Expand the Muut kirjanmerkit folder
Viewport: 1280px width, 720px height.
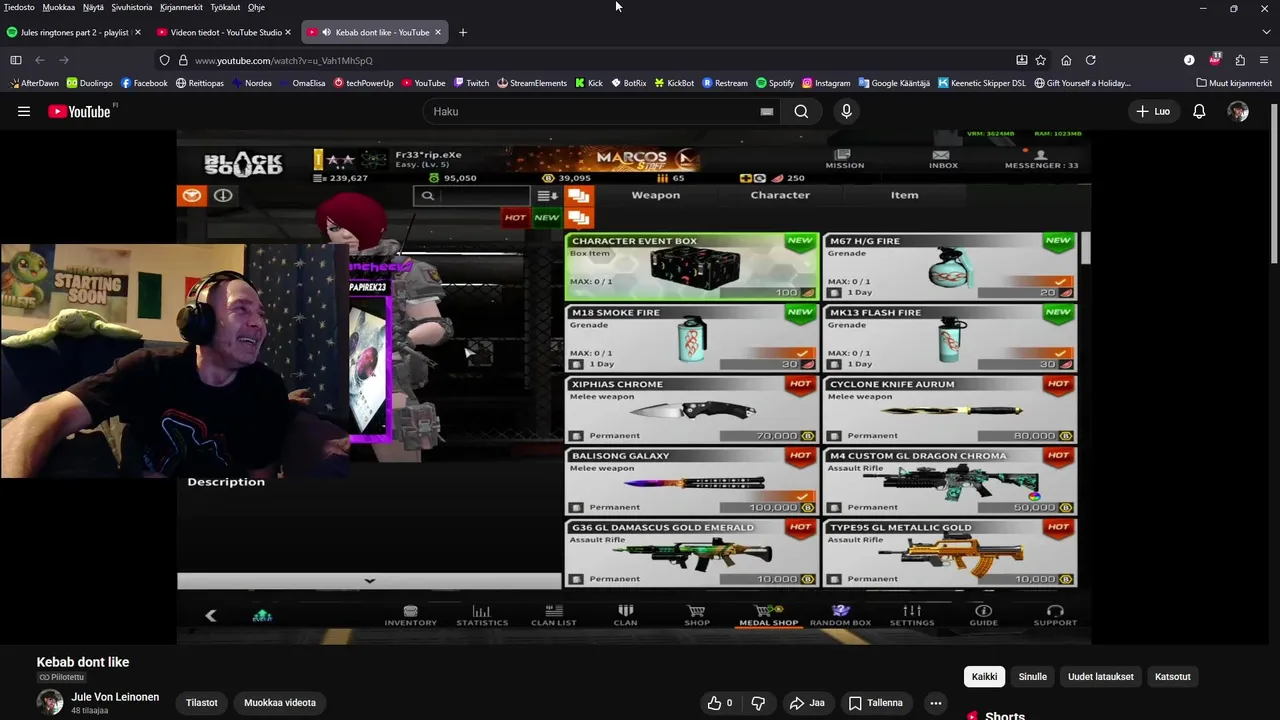1234,83
